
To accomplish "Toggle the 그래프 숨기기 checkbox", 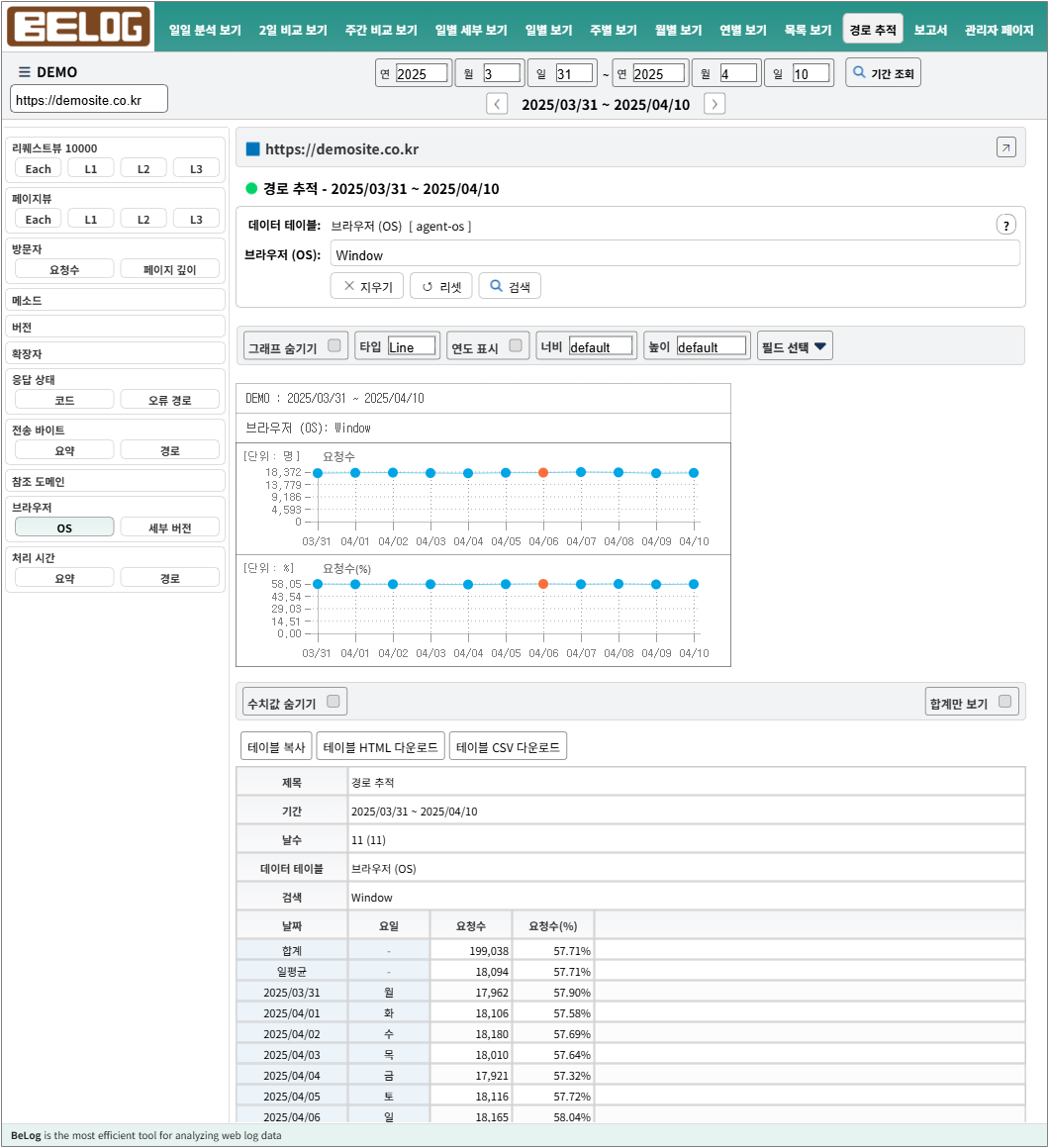I will click(334, 345).
